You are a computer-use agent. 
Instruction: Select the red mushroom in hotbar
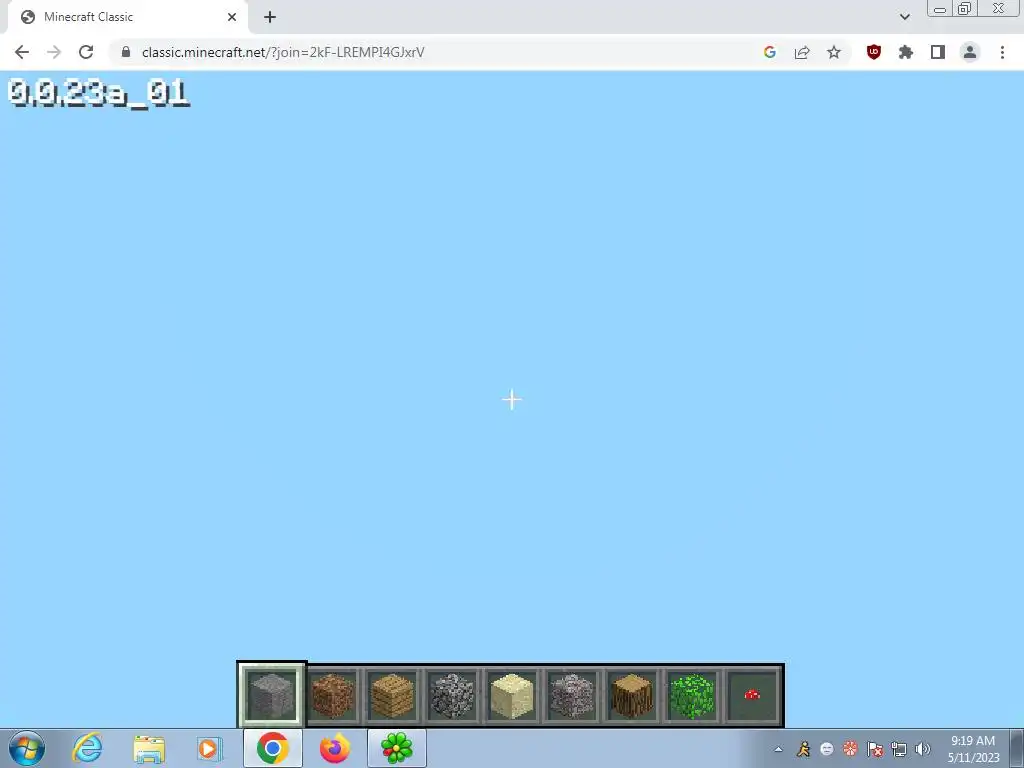752,696
